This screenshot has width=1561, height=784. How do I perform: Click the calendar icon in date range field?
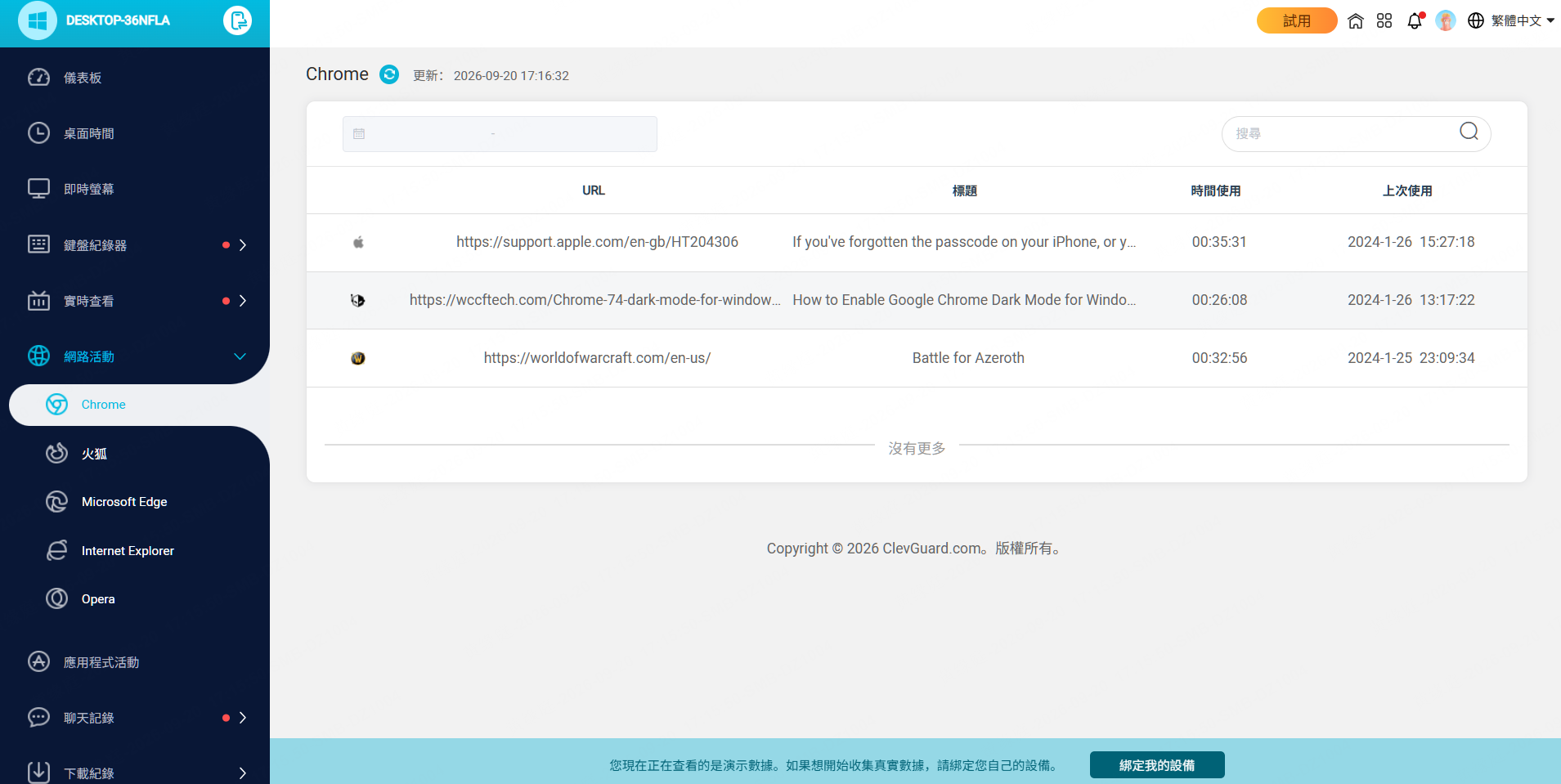[x=359, y=134]
